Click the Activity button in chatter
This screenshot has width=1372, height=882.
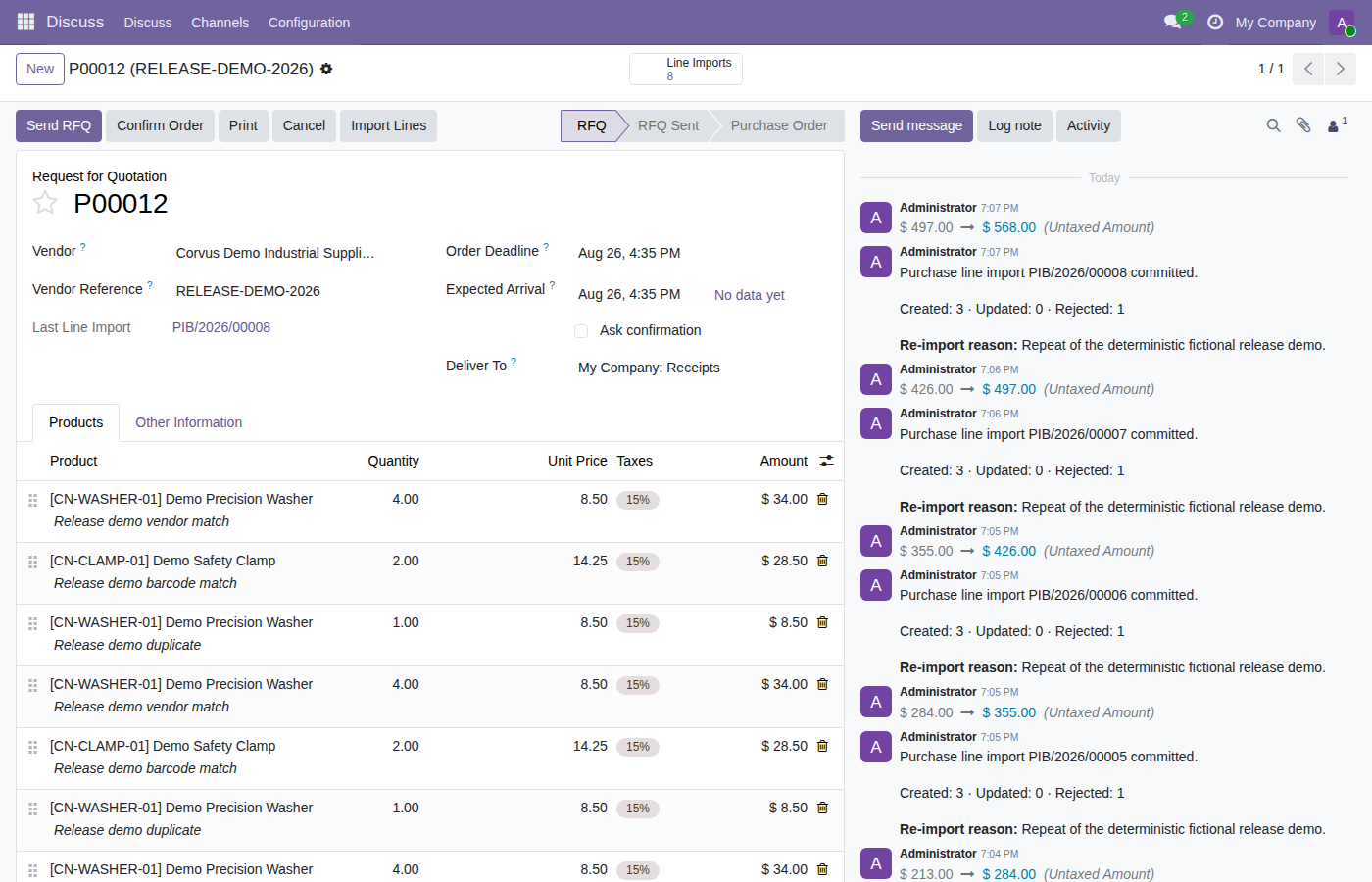point(1089,125)
